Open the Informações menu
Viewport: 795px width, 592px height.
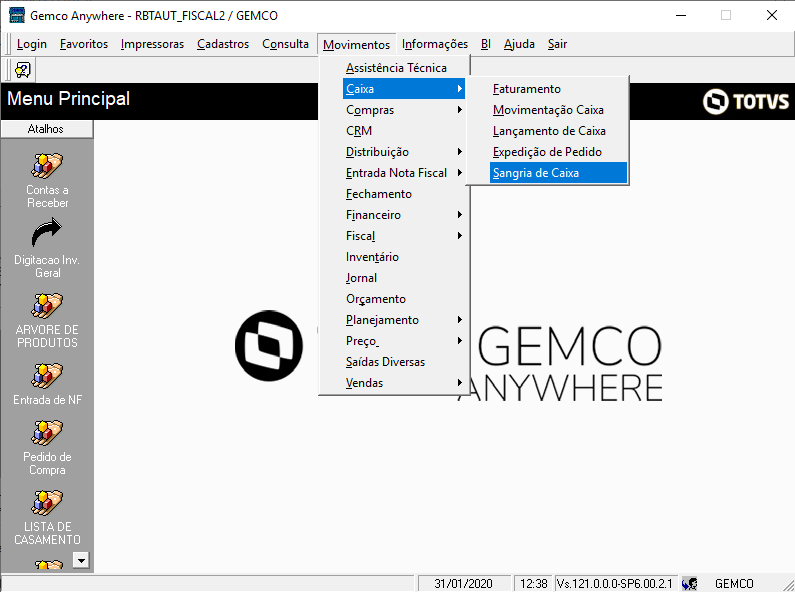(435, 44)
